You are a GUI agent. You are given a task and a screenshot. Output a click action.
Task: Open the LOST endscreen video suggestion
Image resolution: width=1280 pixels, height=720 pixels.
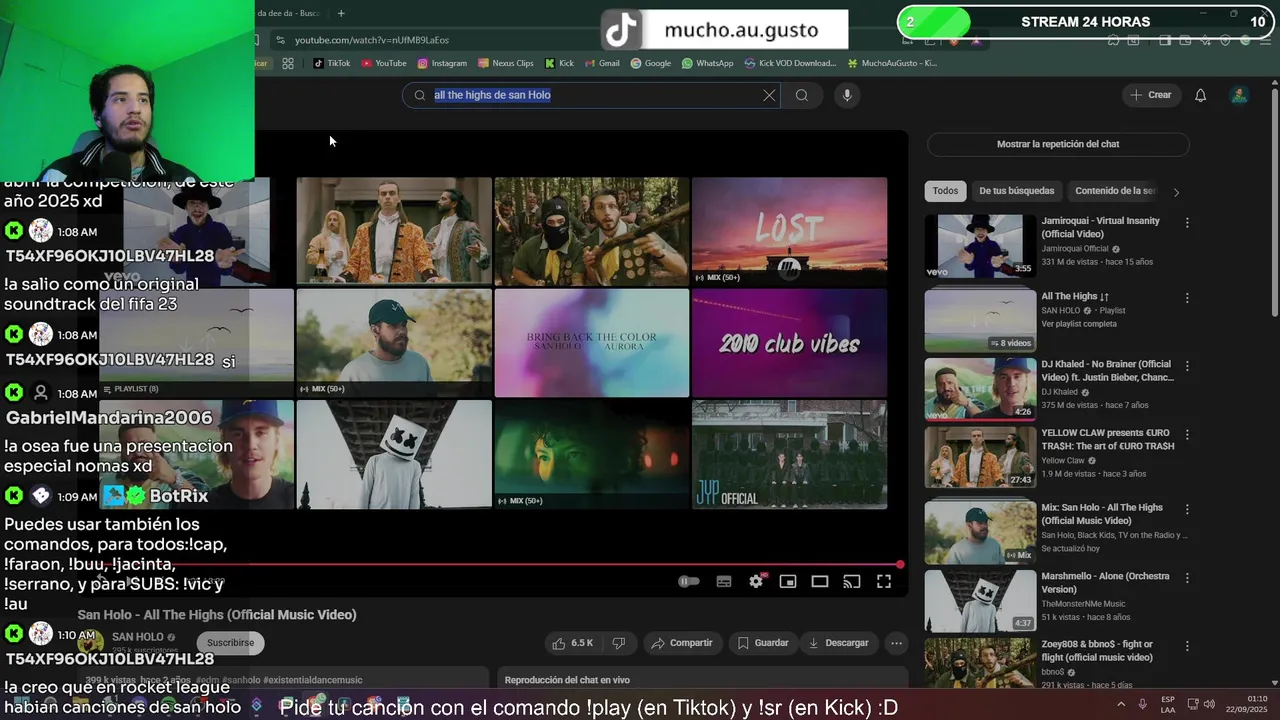pos(789,231)
